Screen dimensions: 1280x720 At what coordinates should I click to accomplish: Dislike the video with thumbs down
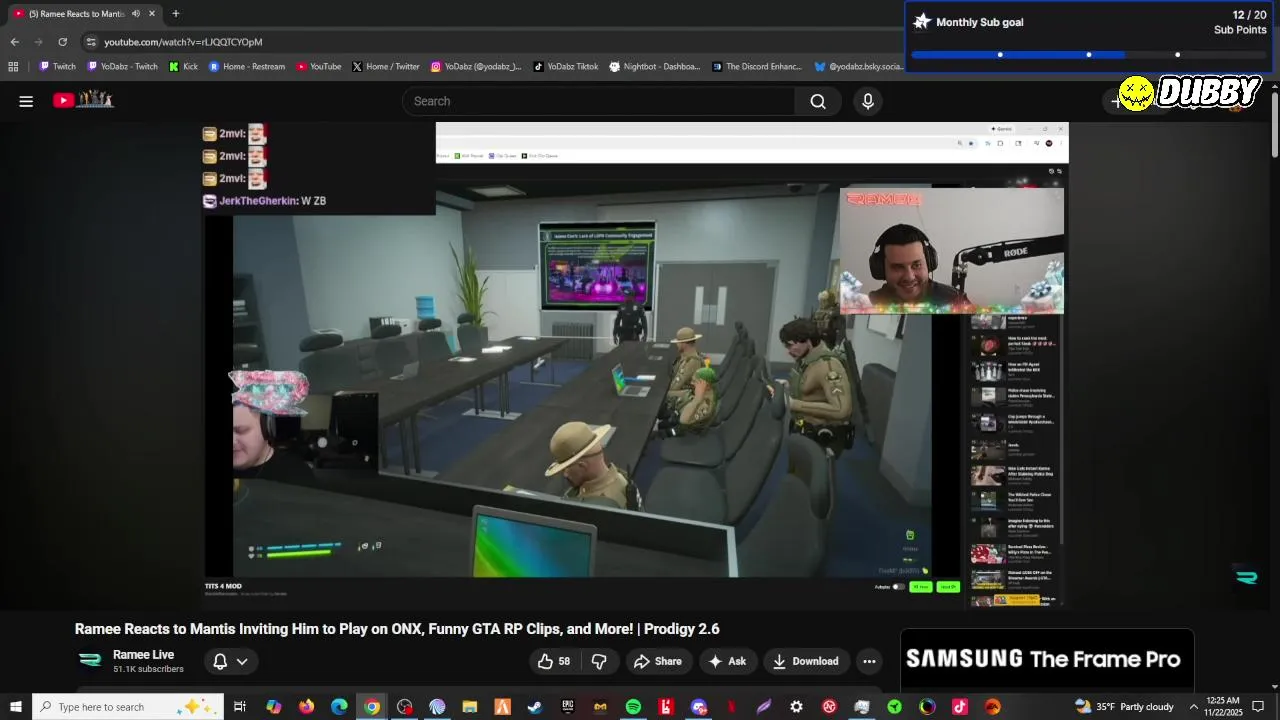click(599, 661)
